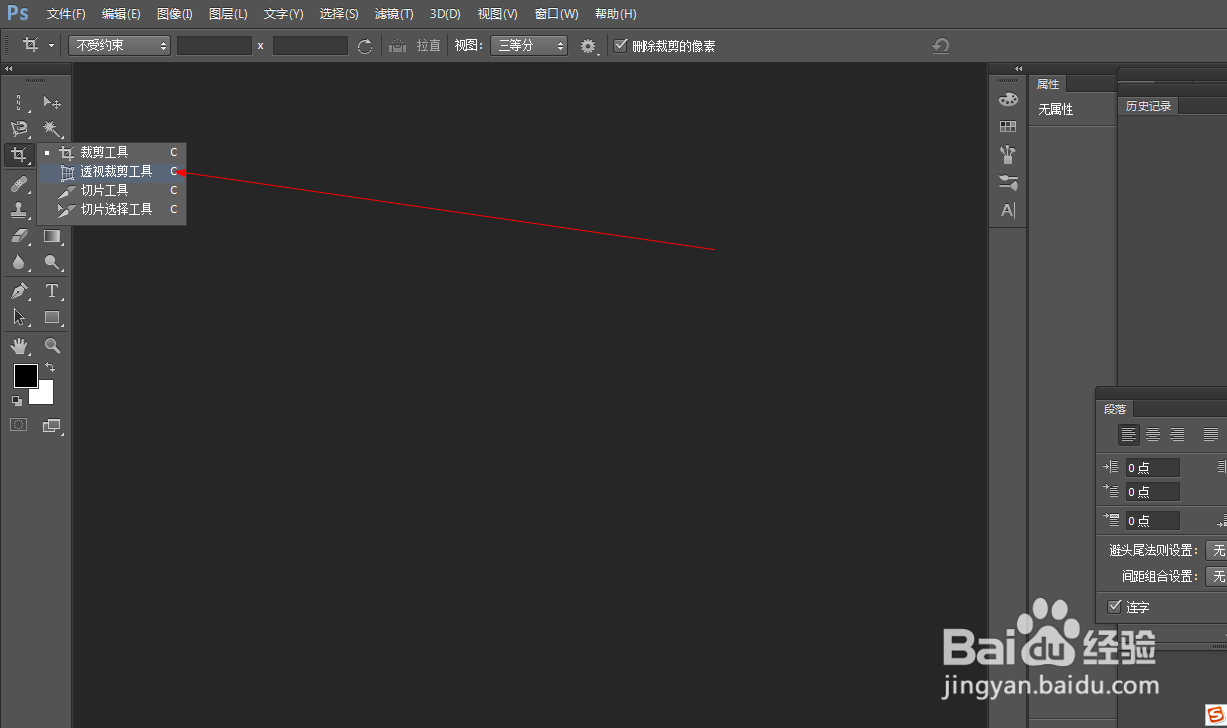Open the 选择(S) menu

(x=339, y=14)
